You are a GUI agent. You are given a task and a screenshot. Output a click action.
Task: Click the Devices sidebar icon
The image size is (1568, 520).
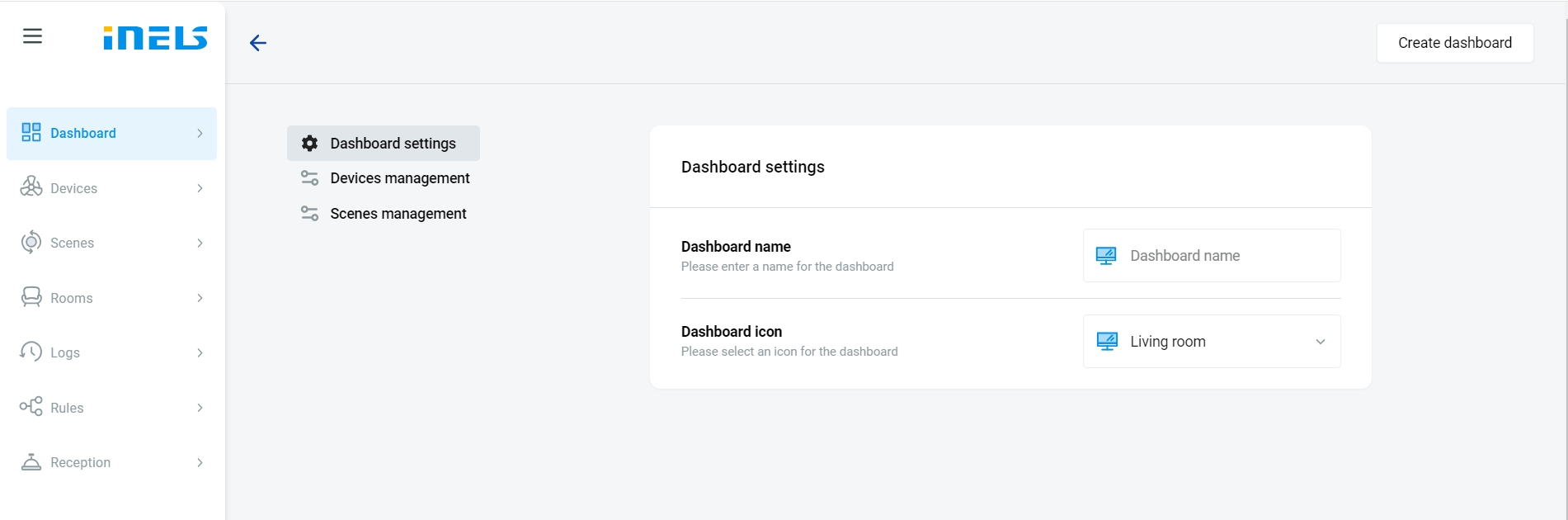[x=31, y=187]
